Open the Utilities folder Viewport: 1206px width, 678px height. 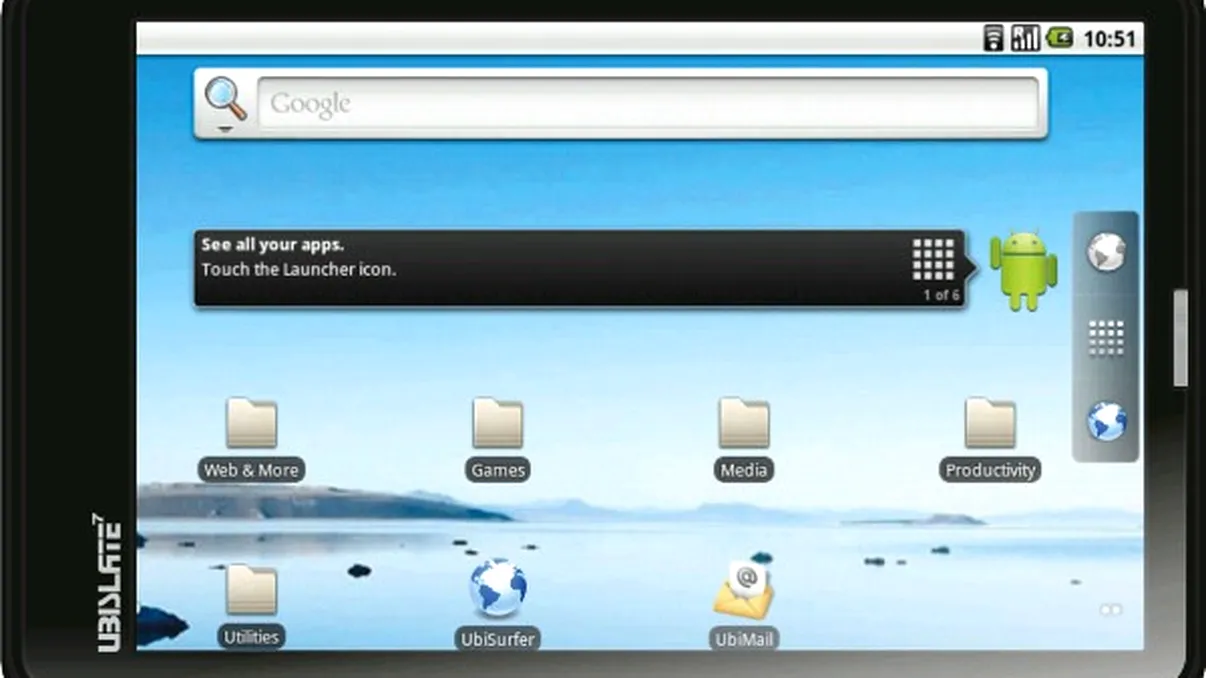pyautogui.click(x=251, y=591)
